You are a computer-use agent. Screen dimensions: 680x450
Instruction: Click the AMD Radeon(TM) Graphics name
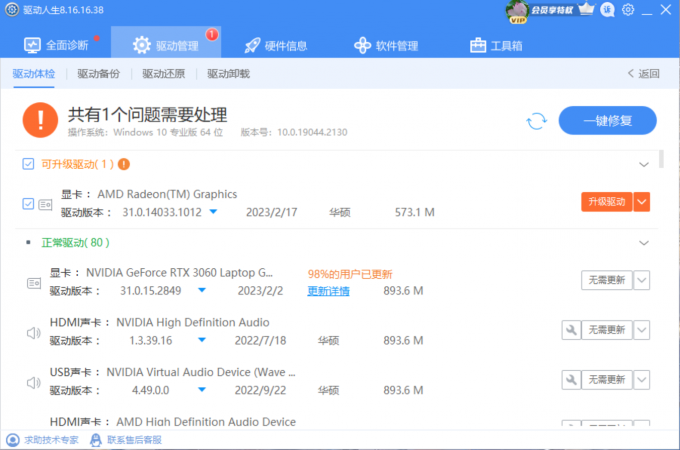(167, 194)
